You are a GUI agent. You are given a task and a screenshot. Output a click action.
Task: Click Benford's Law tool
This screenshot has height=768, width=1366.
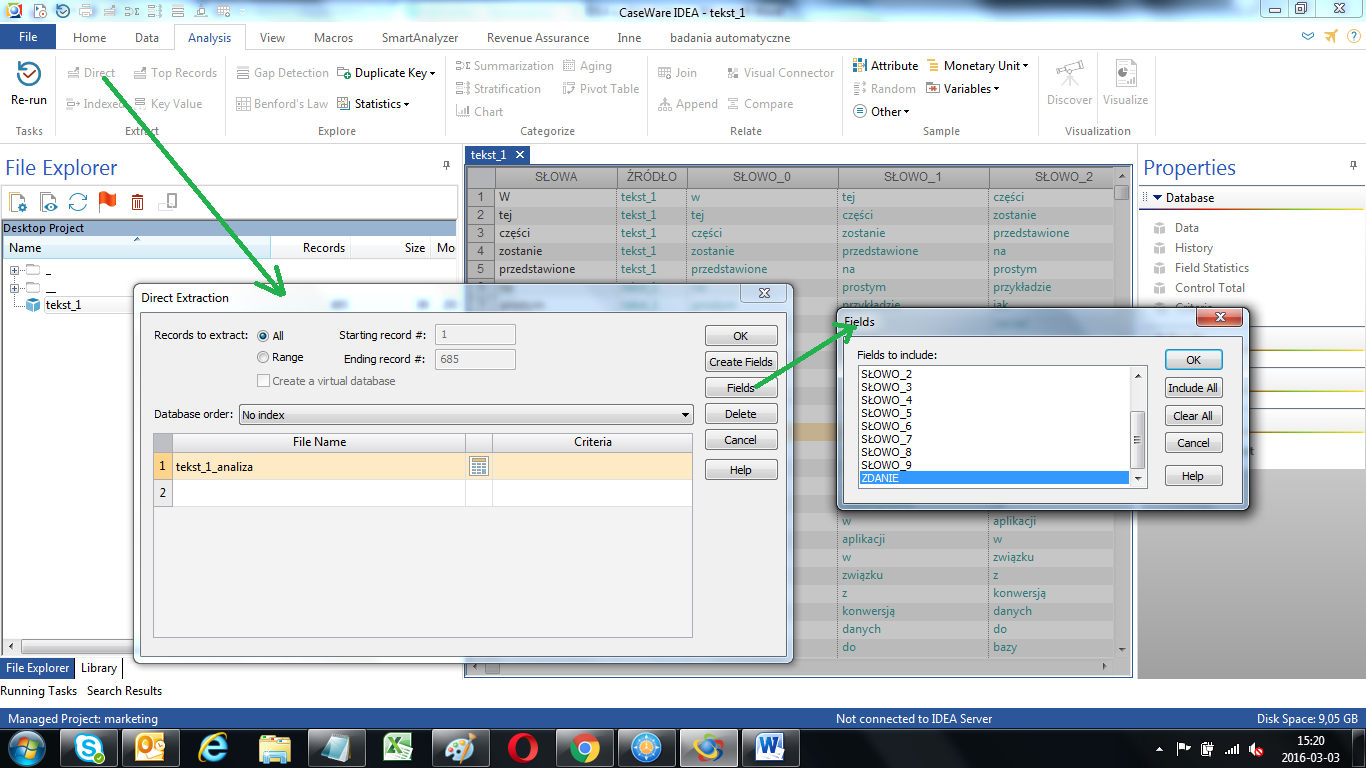click(282, 104)
